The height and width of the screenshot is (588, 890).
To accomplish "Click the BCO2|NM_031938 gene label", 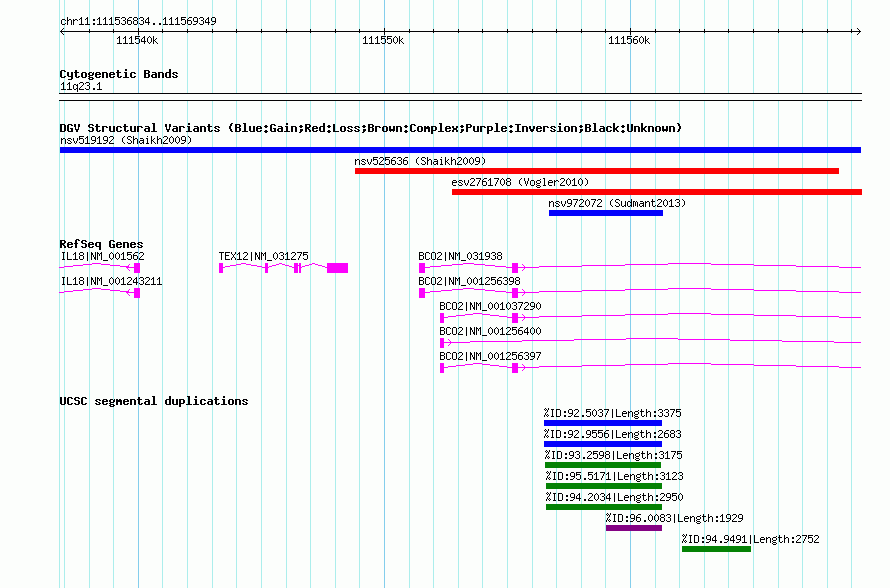I will (x=460, y=257).
